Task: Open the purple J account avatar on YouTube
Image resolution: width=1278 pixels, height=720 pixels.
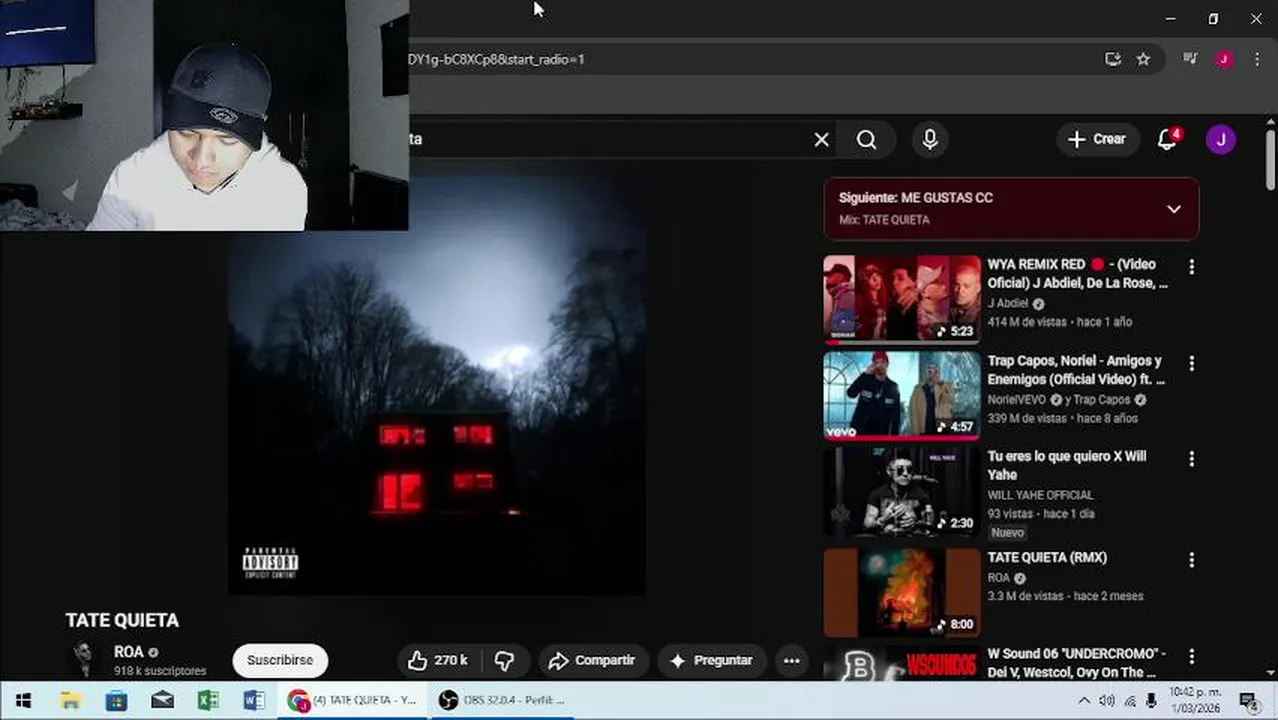Action: [x=1220, y=140]
